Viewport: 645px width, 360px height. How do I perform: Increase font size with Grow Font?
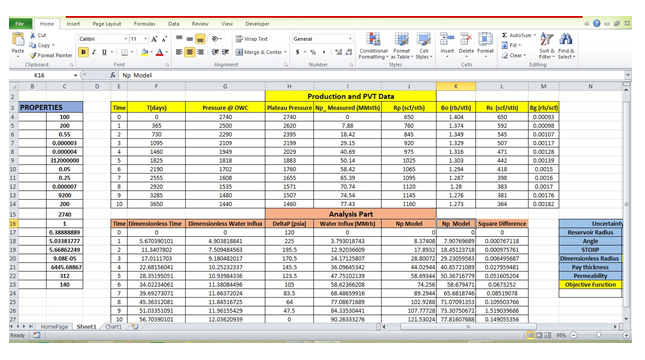[154, 39]
